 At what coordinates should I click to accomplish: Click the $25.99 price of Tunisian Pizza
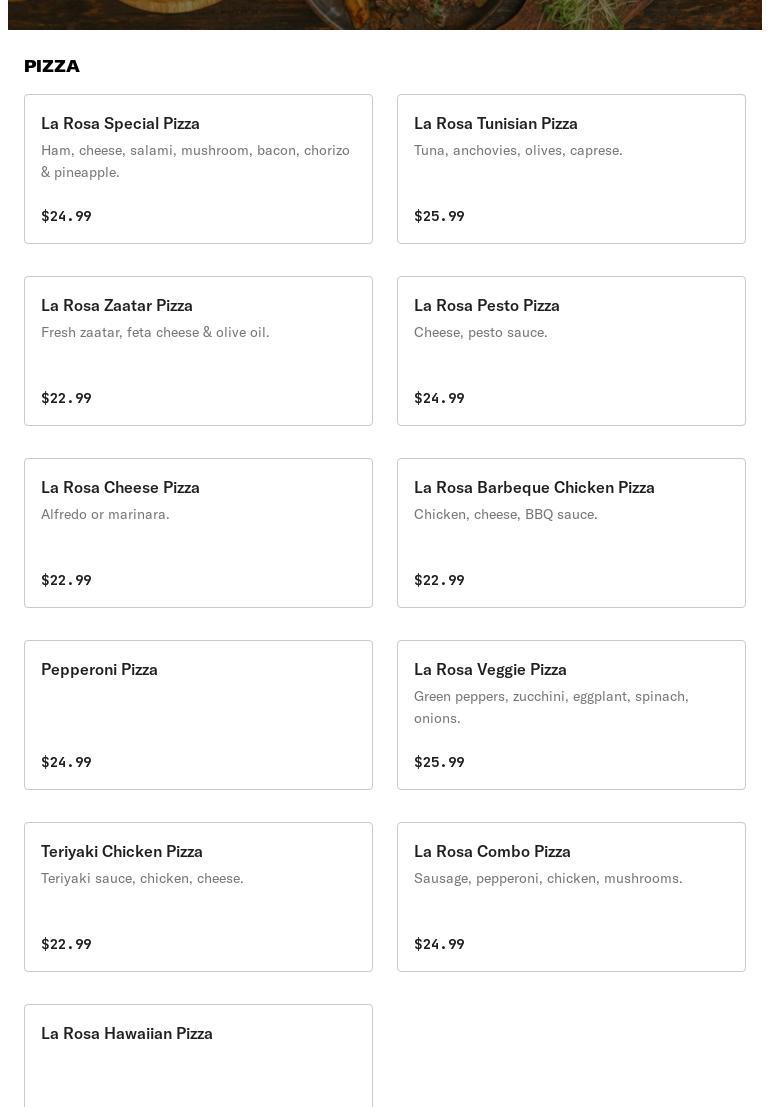click(x=439, y=216)
